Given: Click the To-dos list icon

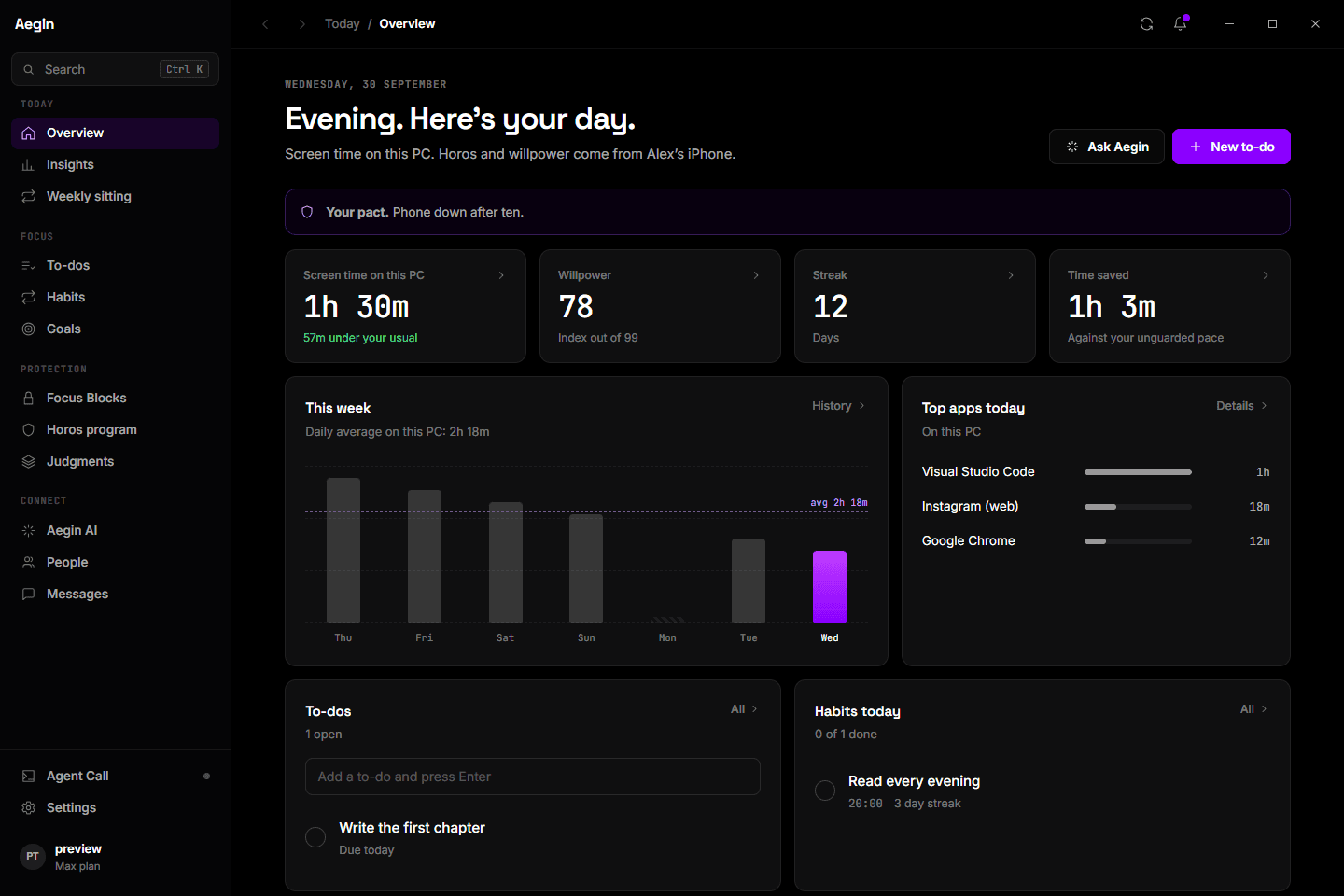Looking at the screenshot, I should (29, 266).
